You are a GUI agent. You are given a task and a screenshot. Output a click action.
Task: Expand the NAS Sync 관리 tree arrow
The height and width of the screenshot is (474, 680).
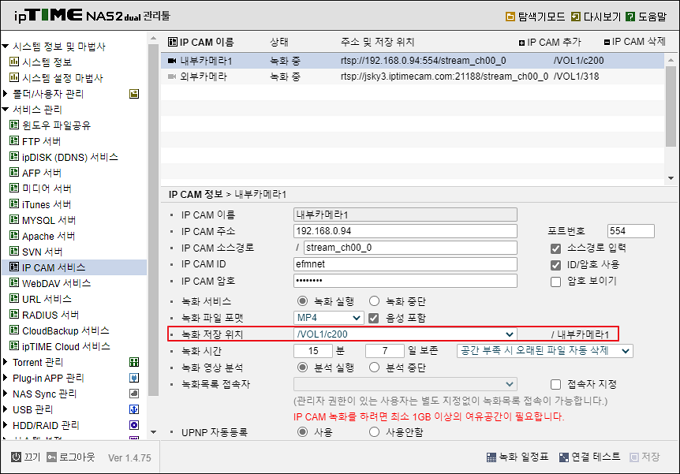[x=5, y=393]
